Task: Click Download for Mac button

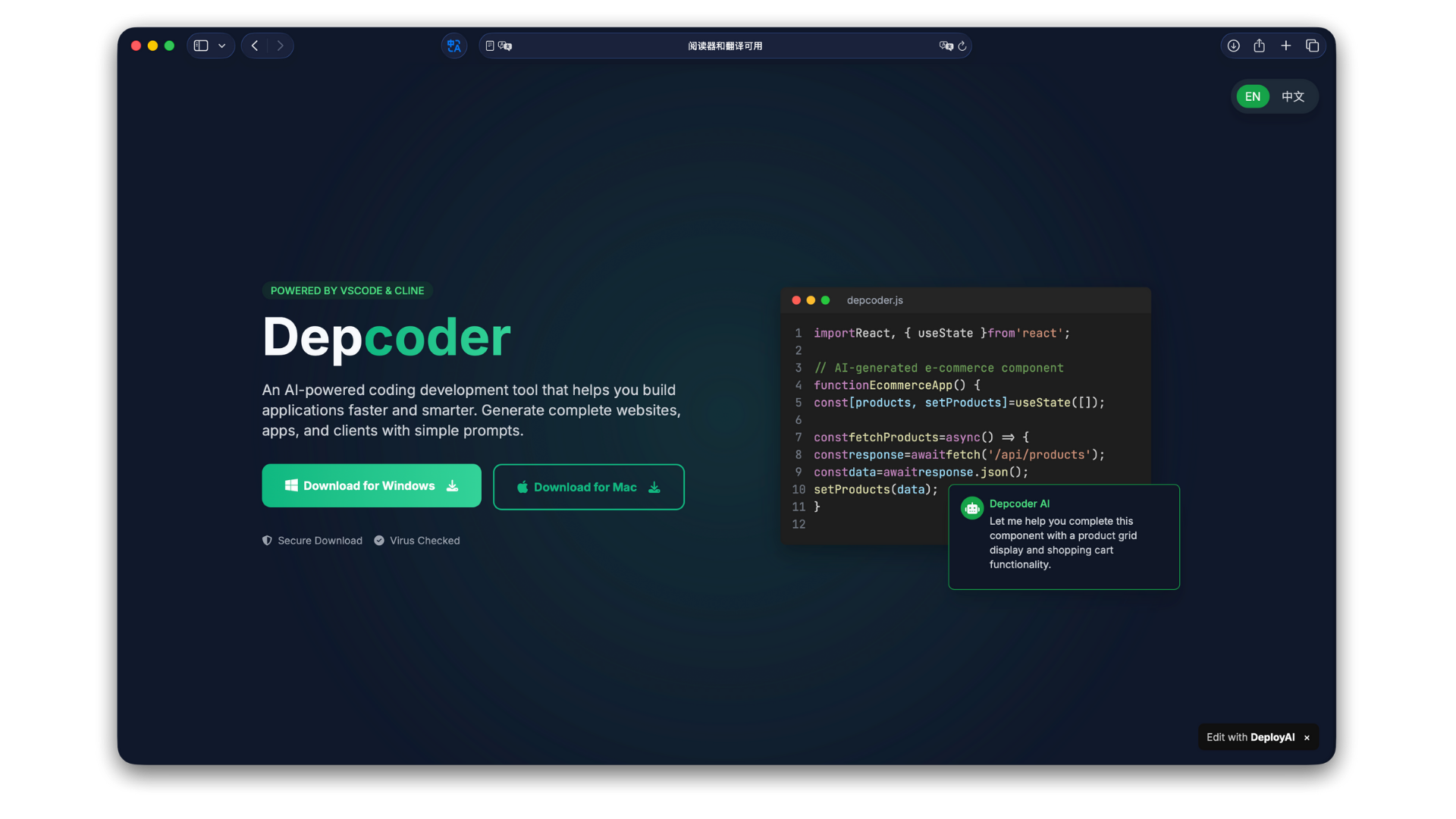Action: [x=588, y=487]
